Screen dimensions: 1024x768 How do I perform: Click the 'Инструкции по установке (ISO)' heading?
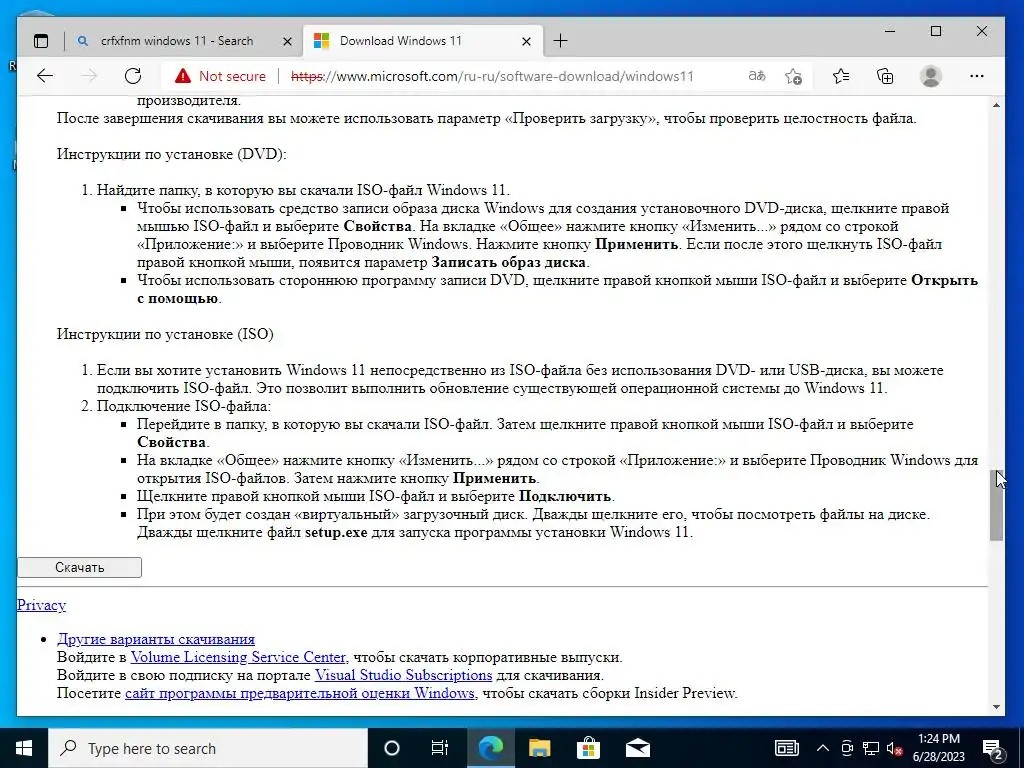[165, 334]
